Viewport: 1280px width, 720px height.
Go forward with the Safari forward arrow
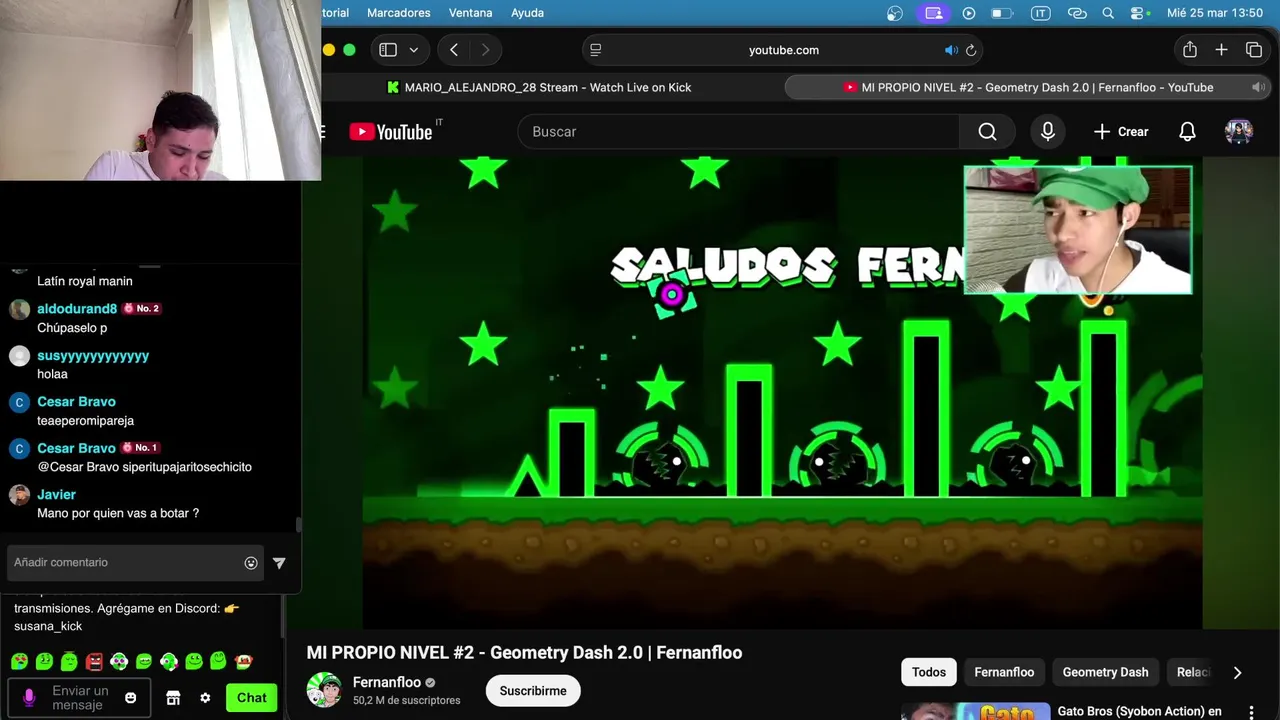(x=486, y=50)
